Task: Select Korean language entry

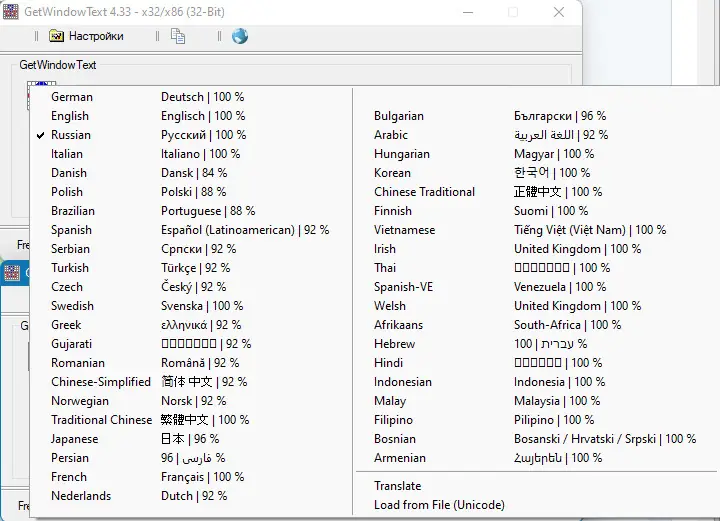Action: pos(536,173)
